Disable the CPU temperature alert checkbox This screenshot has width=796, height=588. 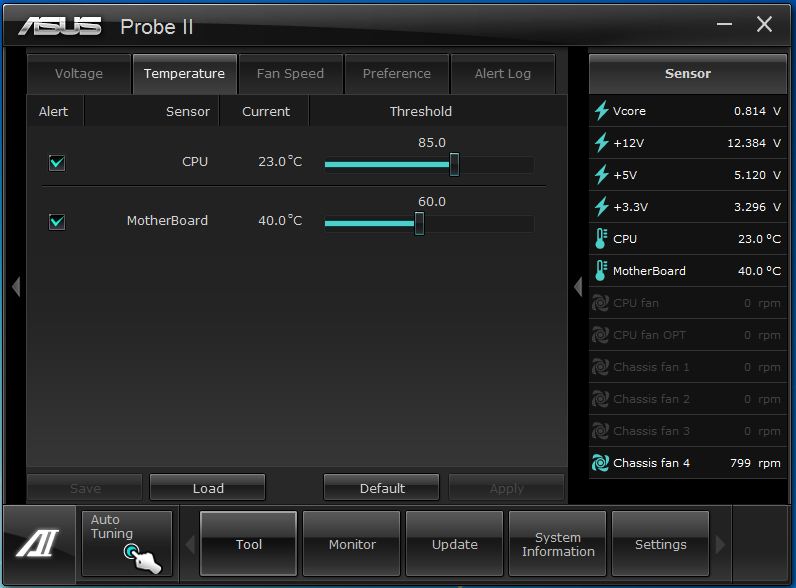[57, 163]
